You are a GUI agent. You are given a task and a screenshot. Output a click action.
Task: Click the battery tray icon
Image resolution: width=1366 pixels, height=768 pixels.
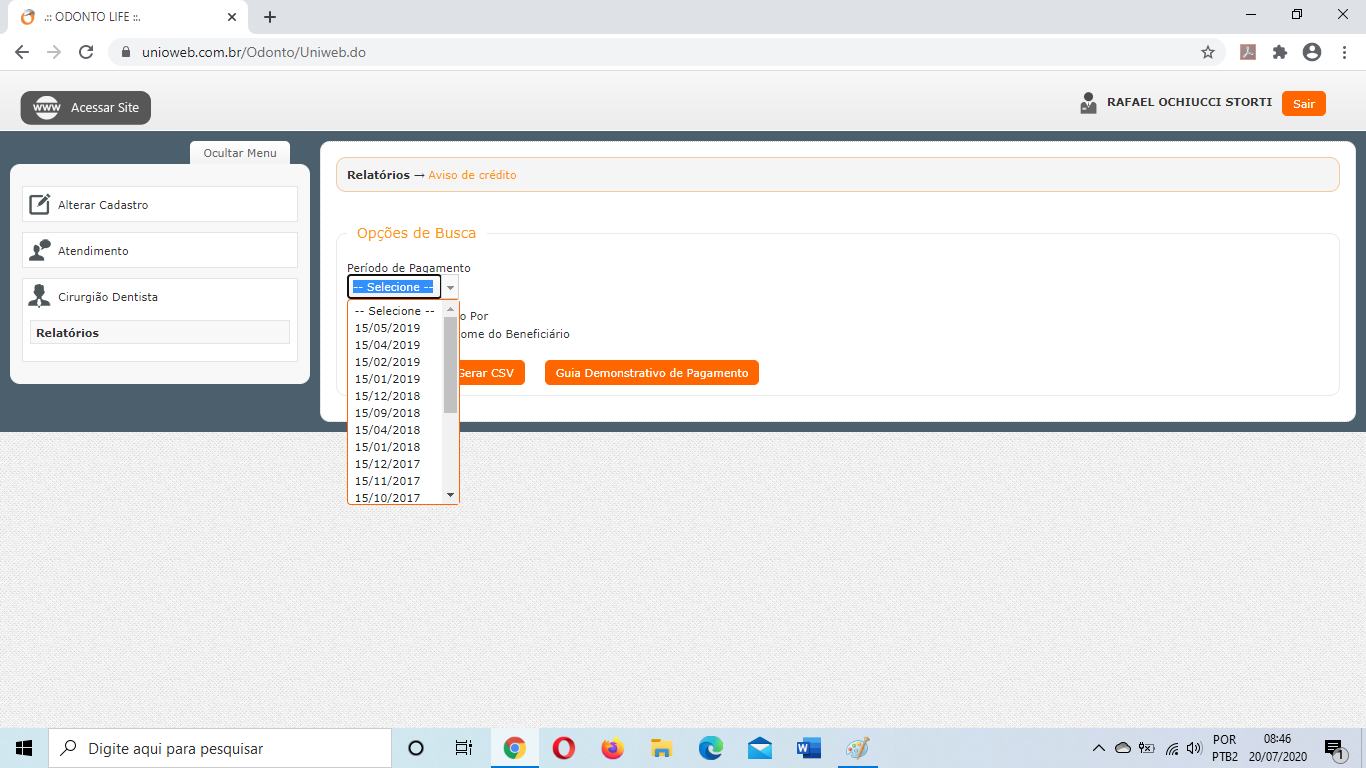[x=1147, y=748]
